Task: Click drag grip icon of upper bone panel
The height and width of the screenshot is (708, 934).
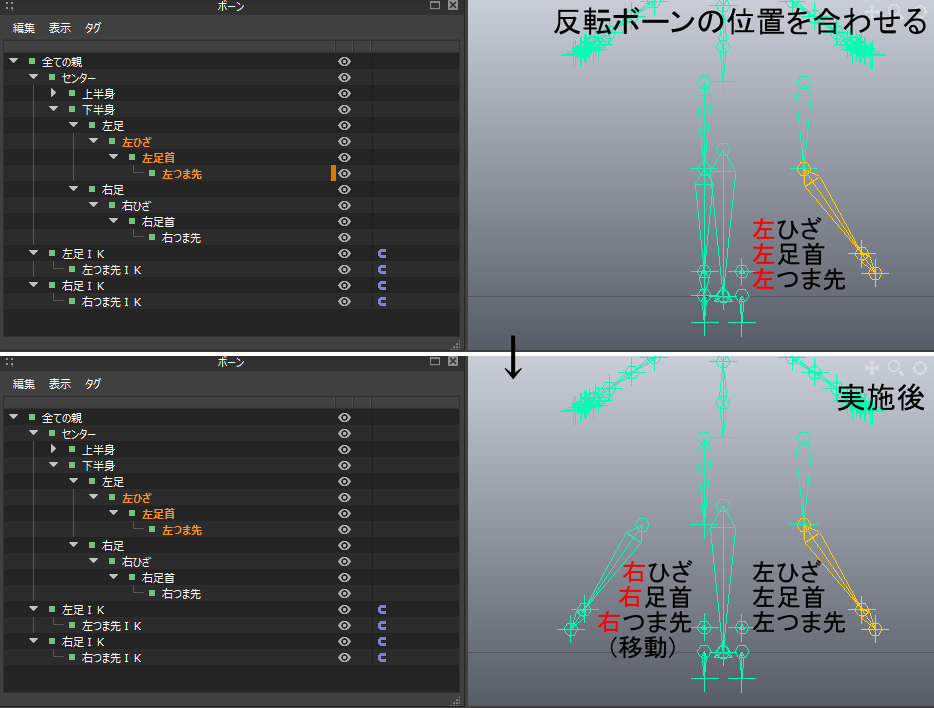Action: (10, 6)
